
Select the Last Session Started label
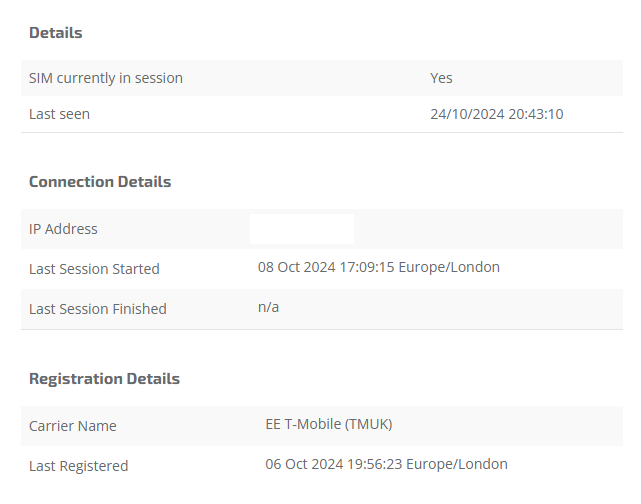click(x=94, y=269)
